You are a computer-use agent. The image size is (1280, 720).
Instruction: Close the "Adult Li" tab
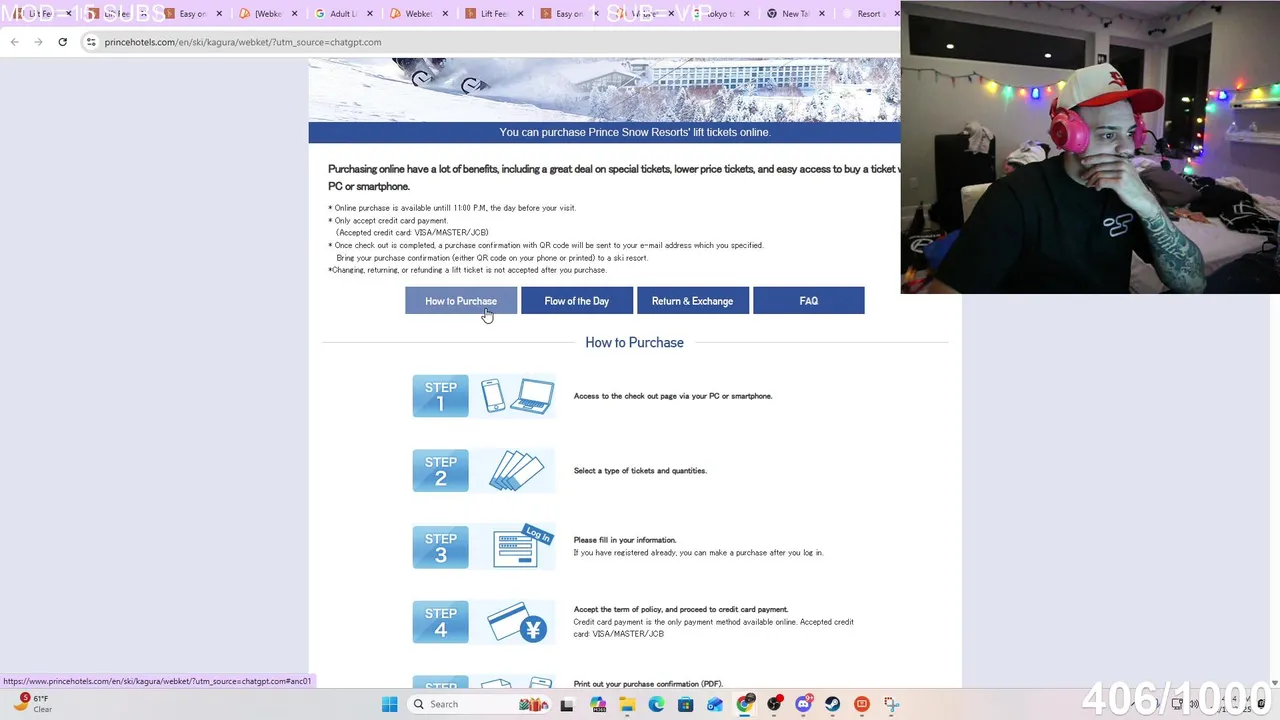tap(371, 14)
